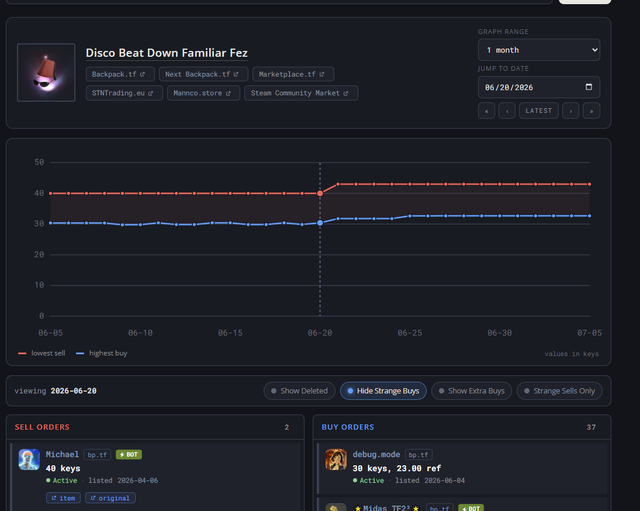The width and height of the screenshot is (640, 511).
Task: Toggle Show Deleted filter
Action: pos(300,391)
